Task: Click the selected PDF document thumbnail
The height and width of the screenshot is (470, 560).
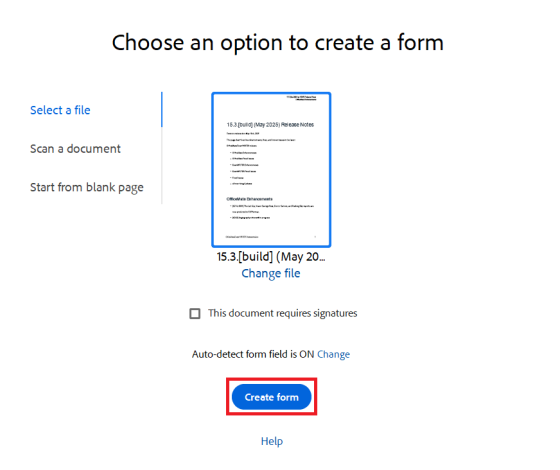Action: [x=271, y=170]
